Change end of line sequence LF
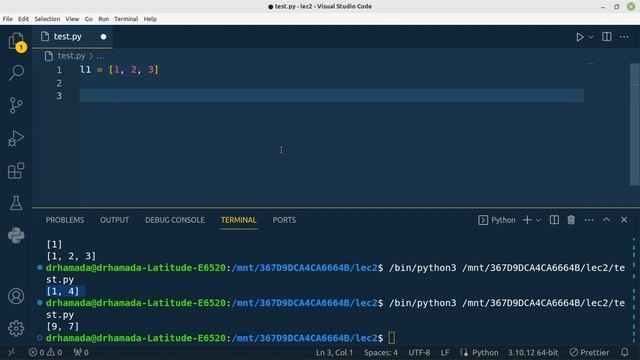This screenshot has height=360, width=640. click(x=445, y=352)
